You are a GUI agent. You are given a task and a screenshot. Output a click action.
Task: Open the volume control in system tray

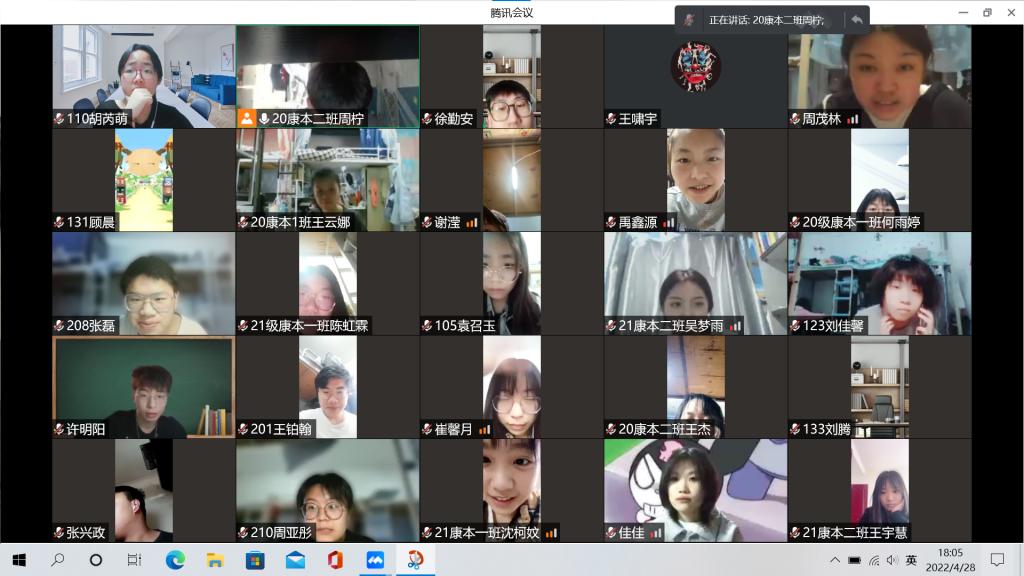(x=892, y=560)
